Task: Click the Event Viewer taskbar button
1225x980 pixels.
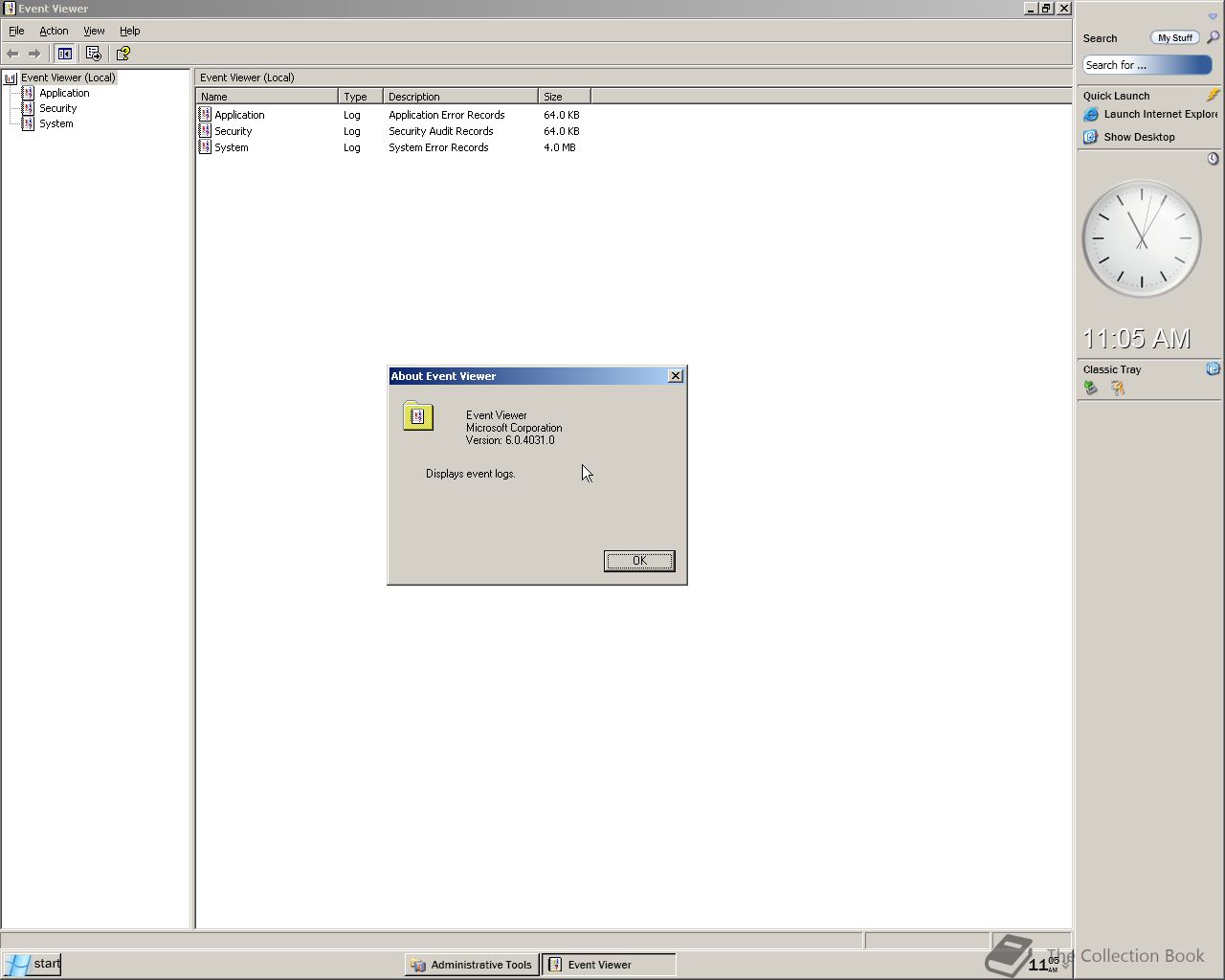Action: (x=609, y=965)
